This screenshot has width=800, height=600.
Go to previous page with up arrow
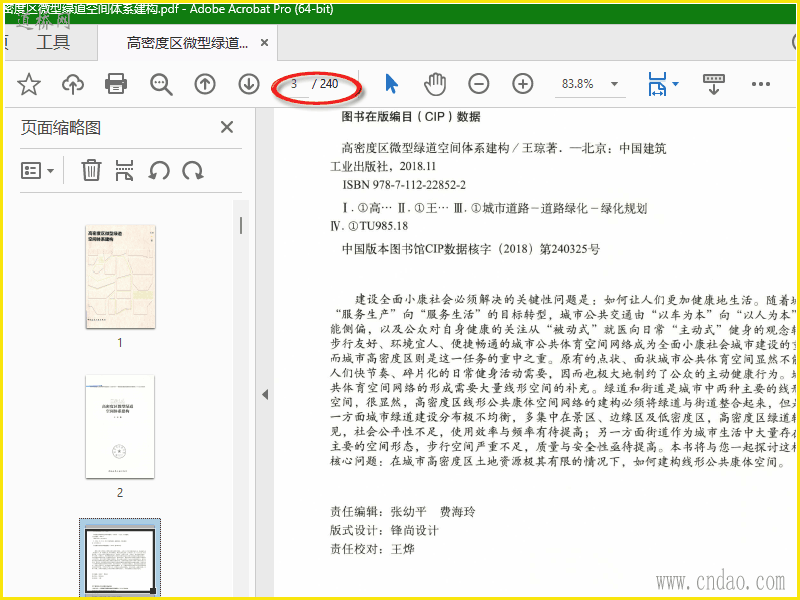[205, 84]
